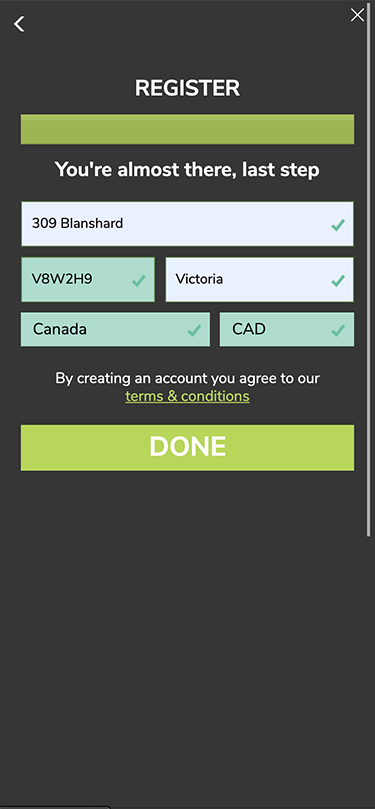Image resolution: width=375 pixels, height=809 pixels.
Task: Edit the V8W2H9 postal code field
Action: pos(88,280)
